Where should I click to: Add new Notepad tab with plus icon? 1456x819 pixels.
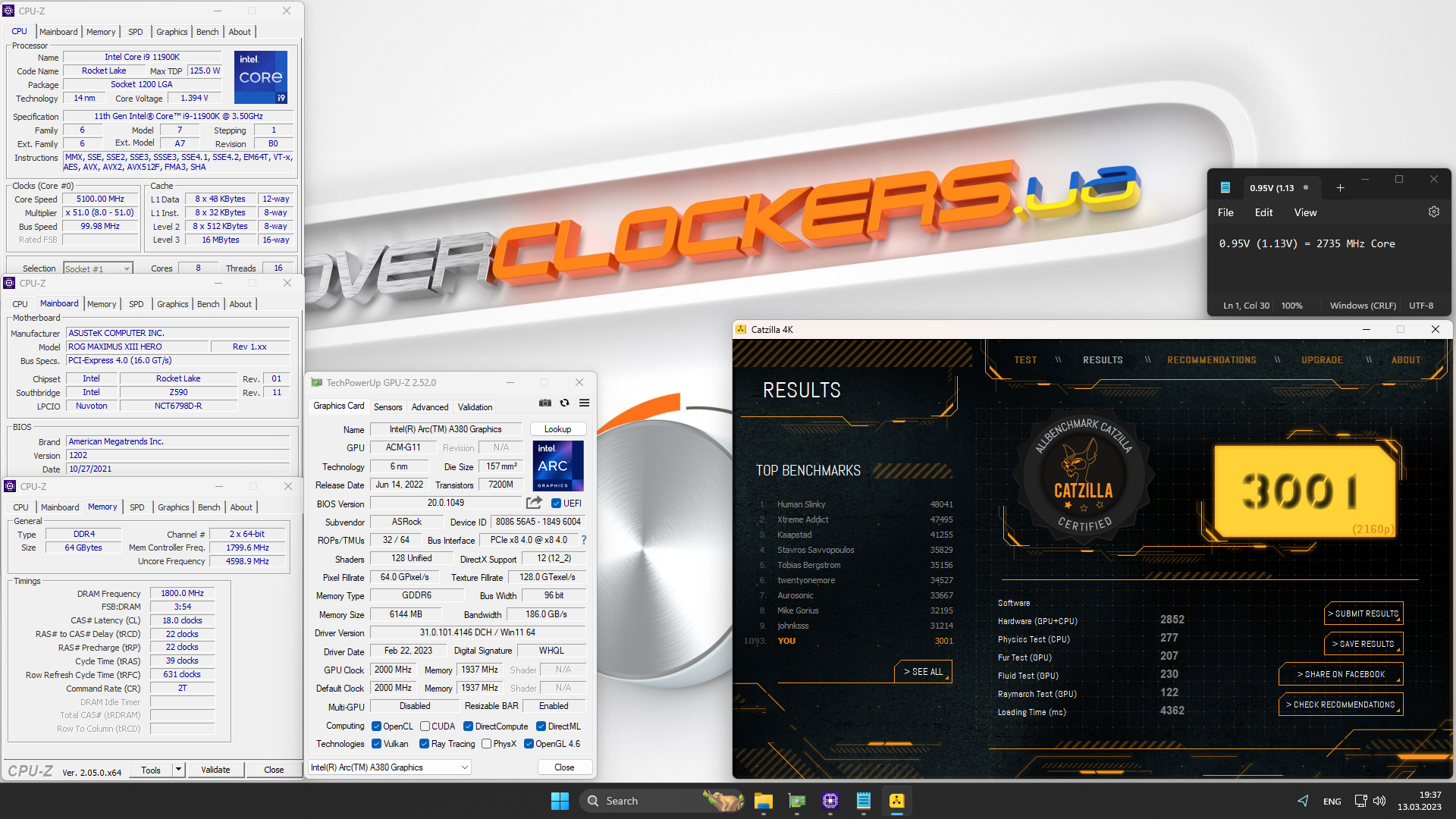[x=1340, y=187]
